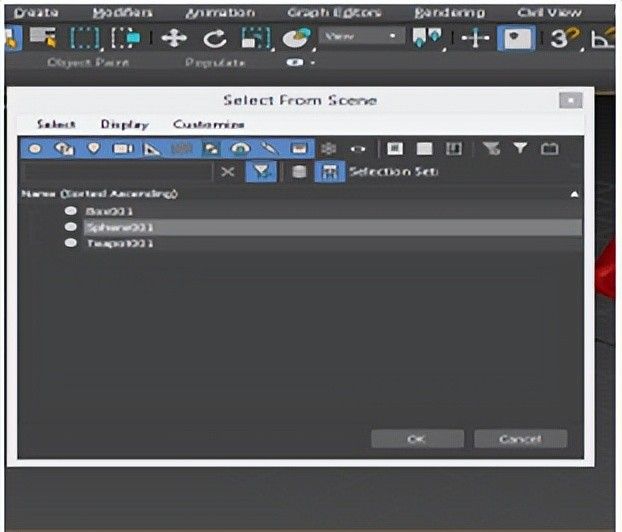
Task: Open the Select by Name tool in main toolbar
Action: coord(43,38)
